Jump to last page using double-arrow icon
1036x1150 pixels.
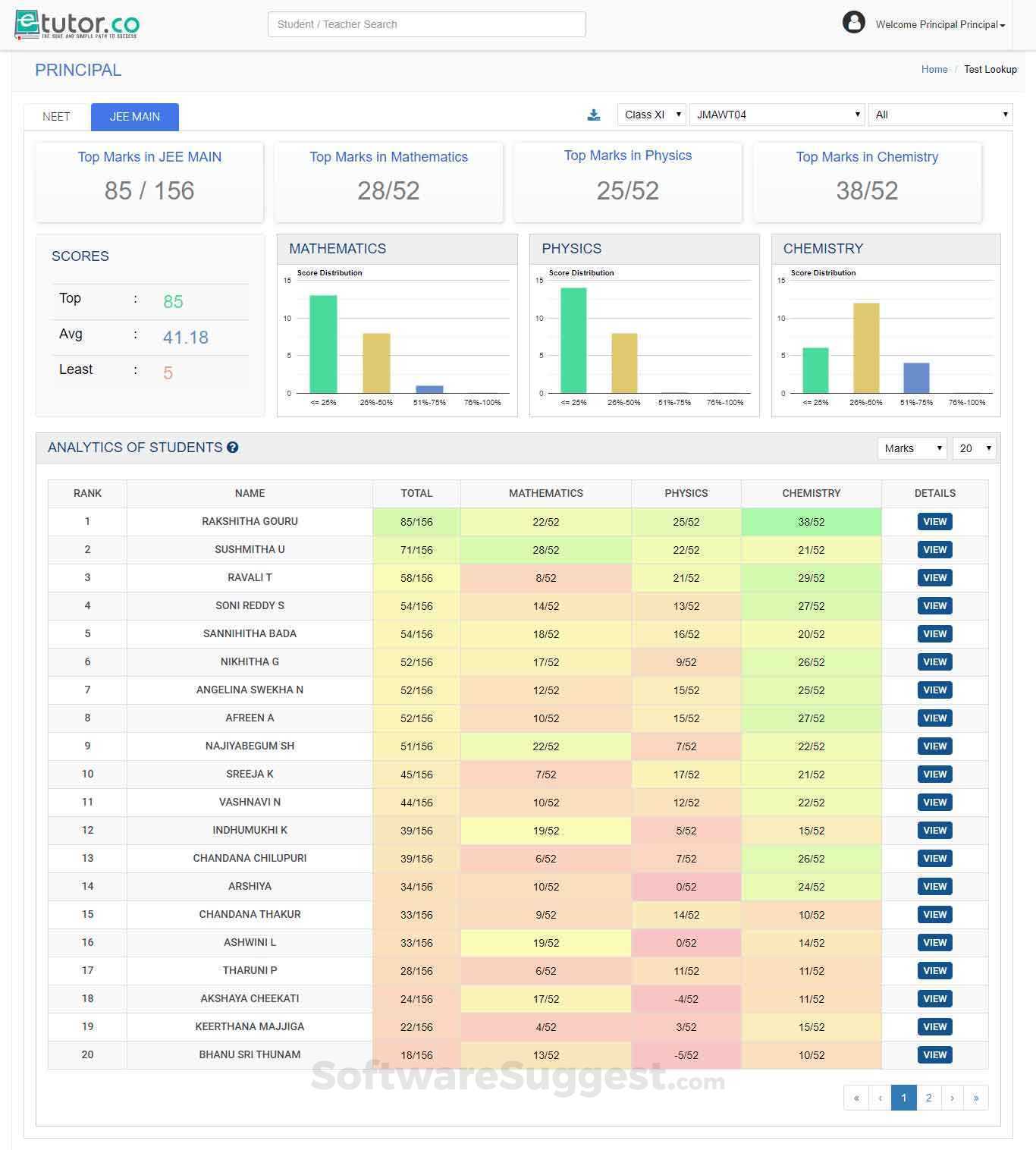(977, 1098)
